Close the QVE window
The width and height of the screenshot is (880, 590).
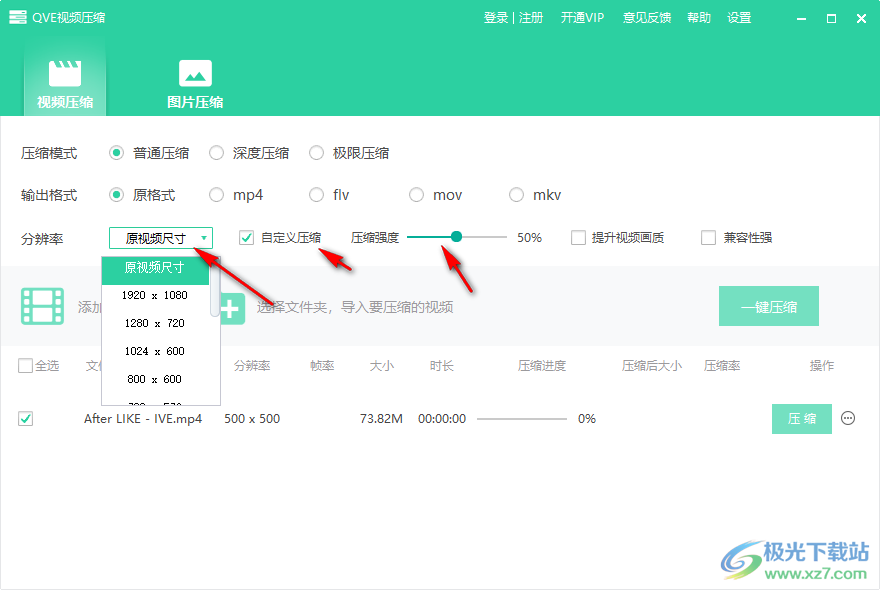[861, 19]
